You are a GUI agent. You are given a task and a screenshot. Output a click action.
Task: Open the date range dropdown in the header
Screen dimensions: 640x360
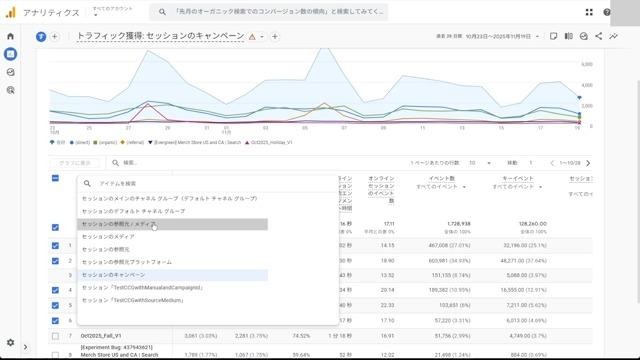pos(488,36)
